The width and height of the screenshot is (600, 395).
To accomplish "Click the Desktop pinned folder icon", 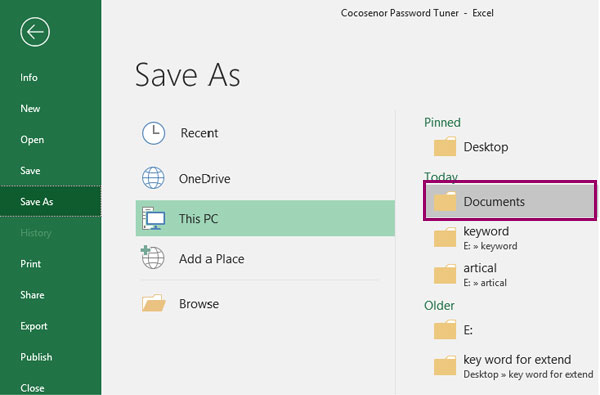I will [445, 147].
